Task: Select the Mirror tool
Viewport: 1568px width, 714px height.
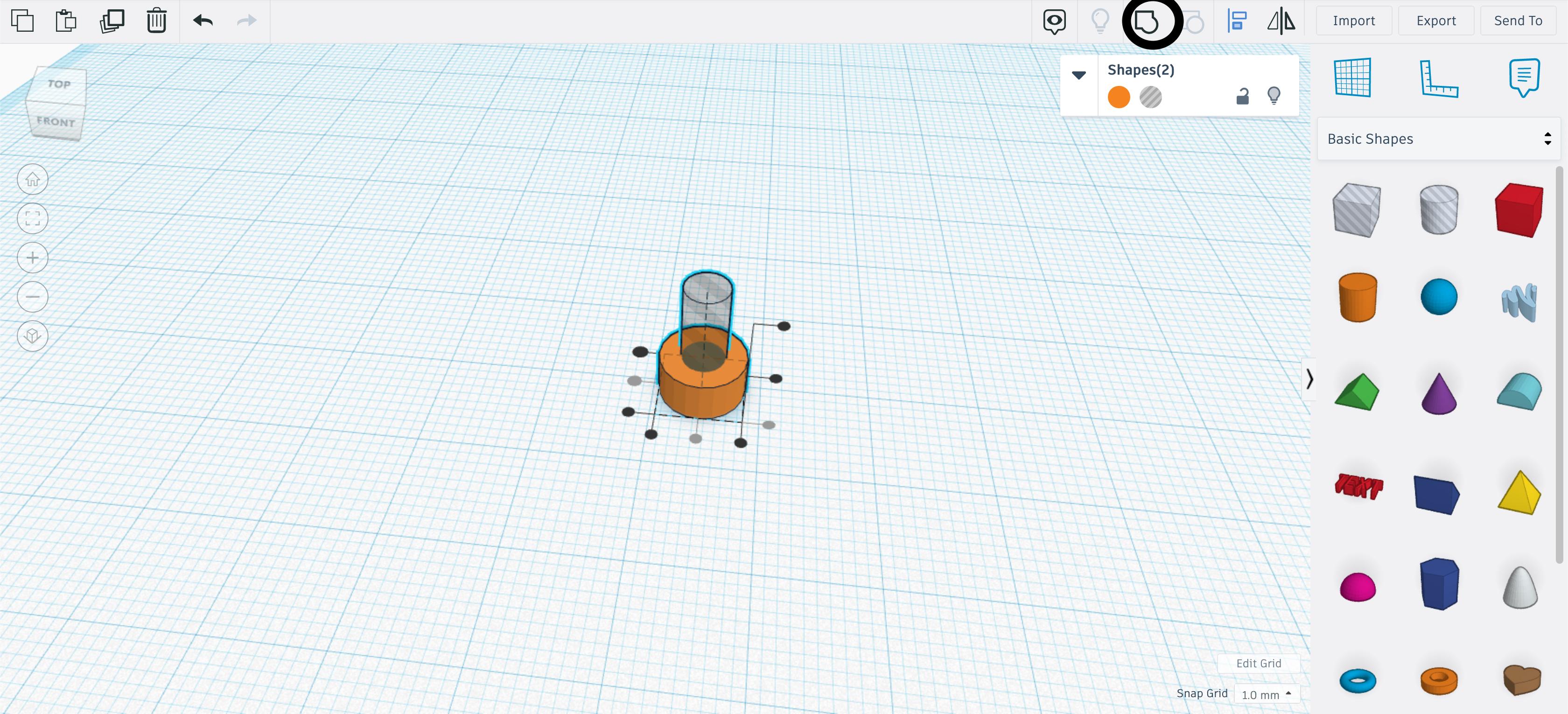Action: [x=1281, y=21]
